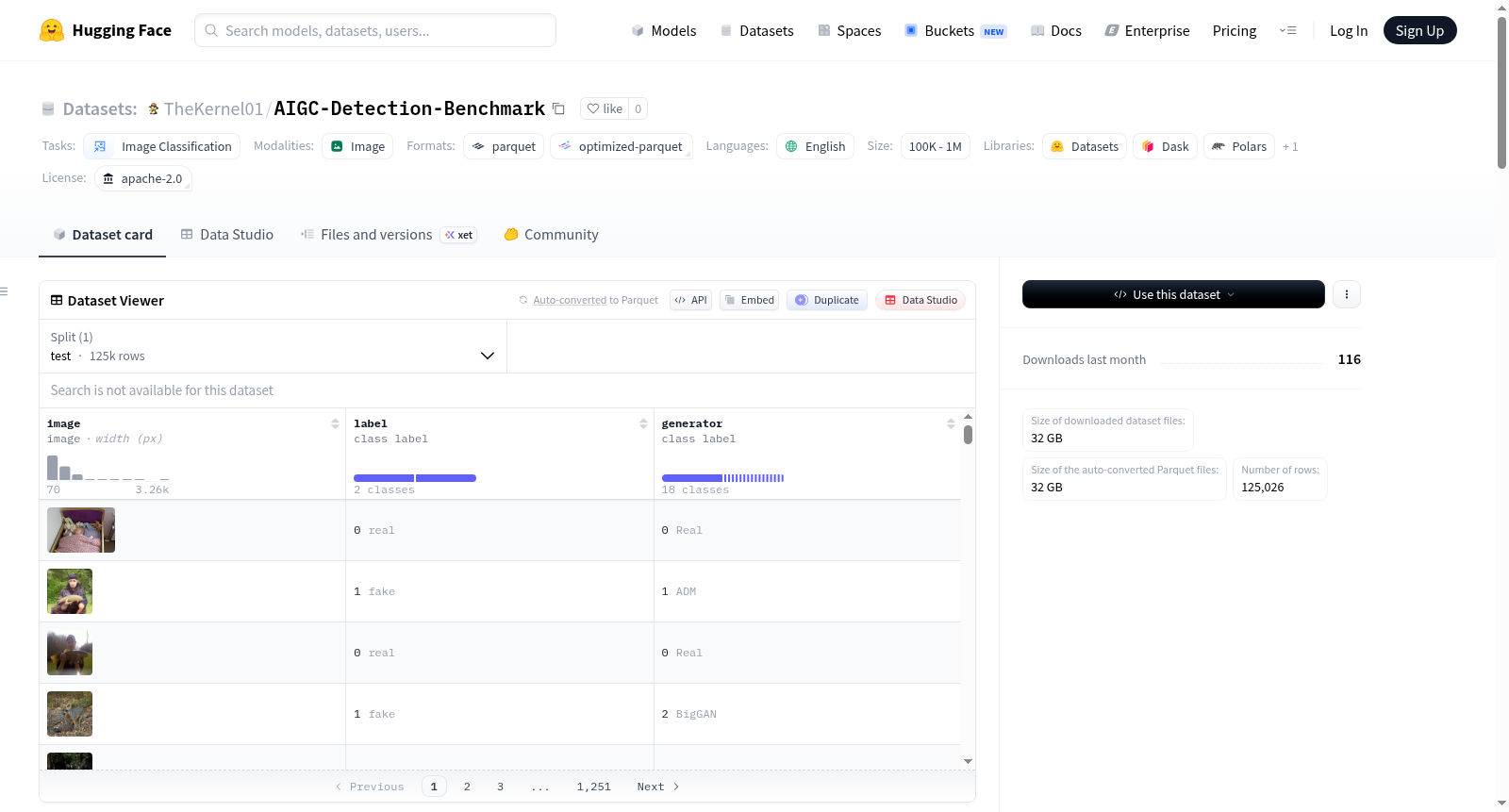
Task: Click the Hugging Face logo icon
Action: [x=52, y=30]
